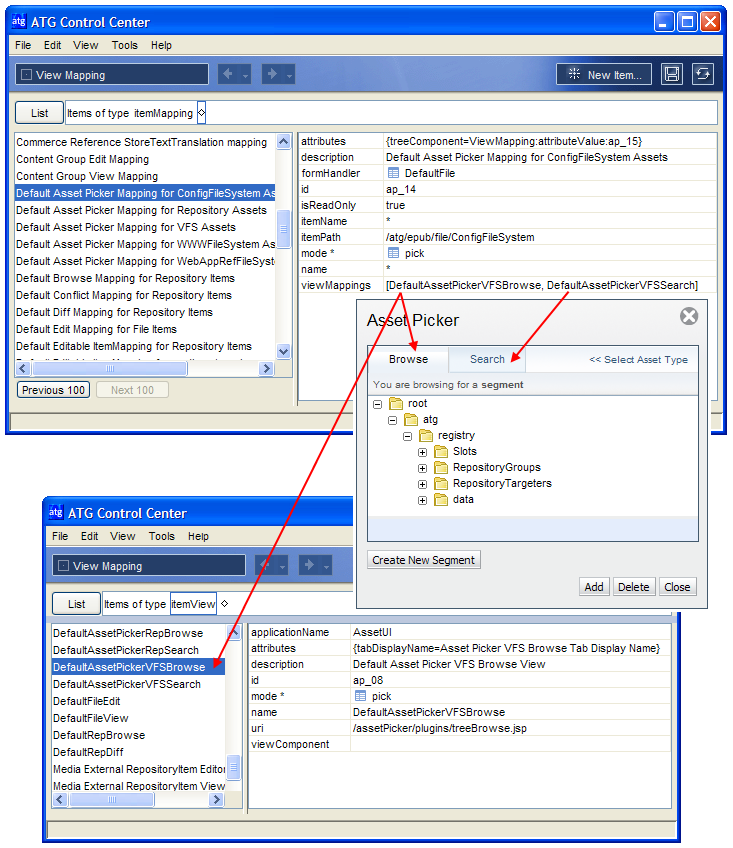733x848 pixels.
Task: Open Edit menu in top window
Action: (52, 45)
